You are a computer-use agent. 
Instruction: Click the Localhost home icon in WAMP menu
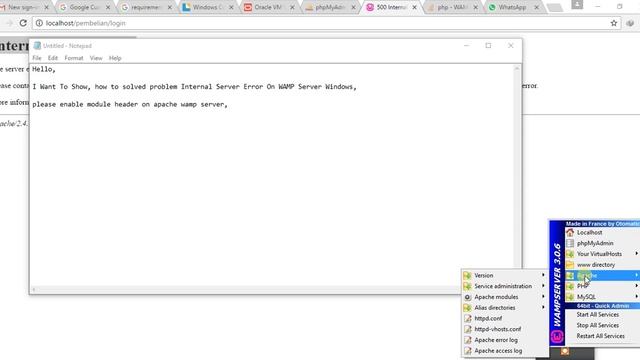[x=570, y=232]
